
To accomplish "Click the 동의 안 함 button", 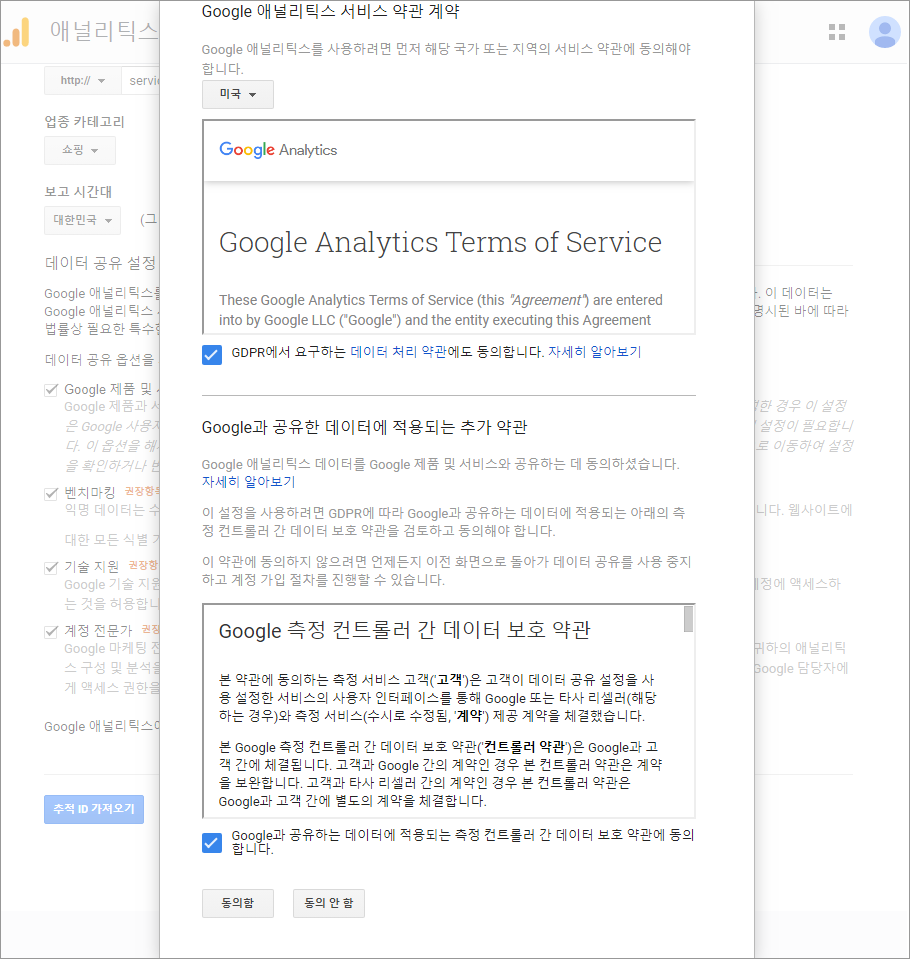I will [x=329, y=903].
